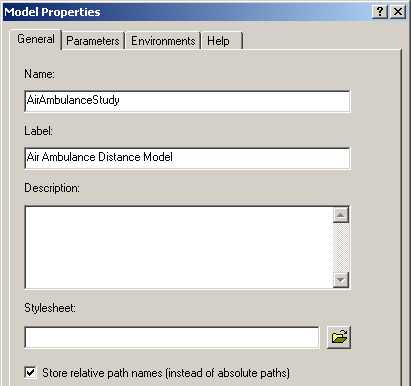Place cursor in the Stylesheet path field
The image size is (411, 386).
pos(172,337)
